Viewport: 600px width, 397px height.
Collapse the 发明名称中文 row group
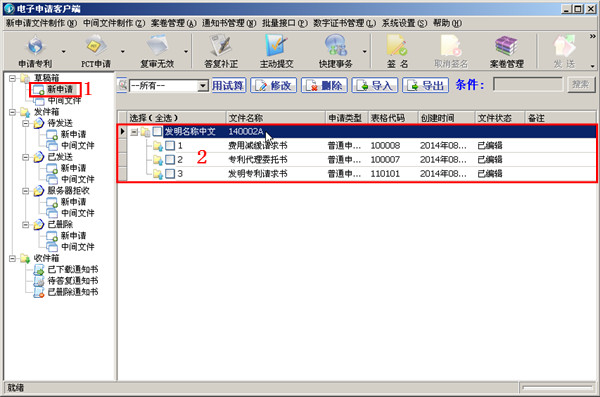pyautogui.click(x=134, y=132)
